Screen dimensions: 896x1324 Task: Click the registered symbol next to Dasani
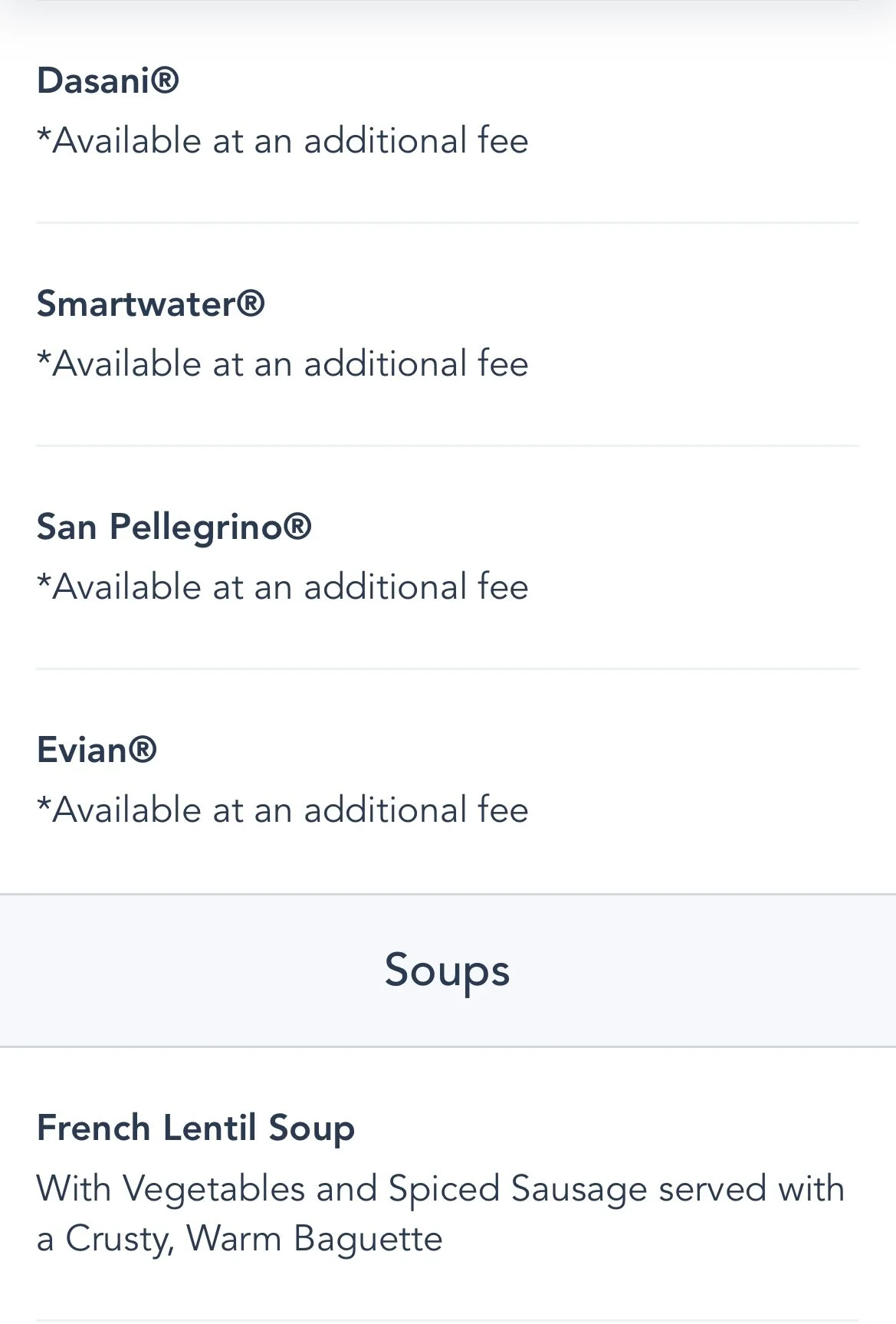[165, 80]
